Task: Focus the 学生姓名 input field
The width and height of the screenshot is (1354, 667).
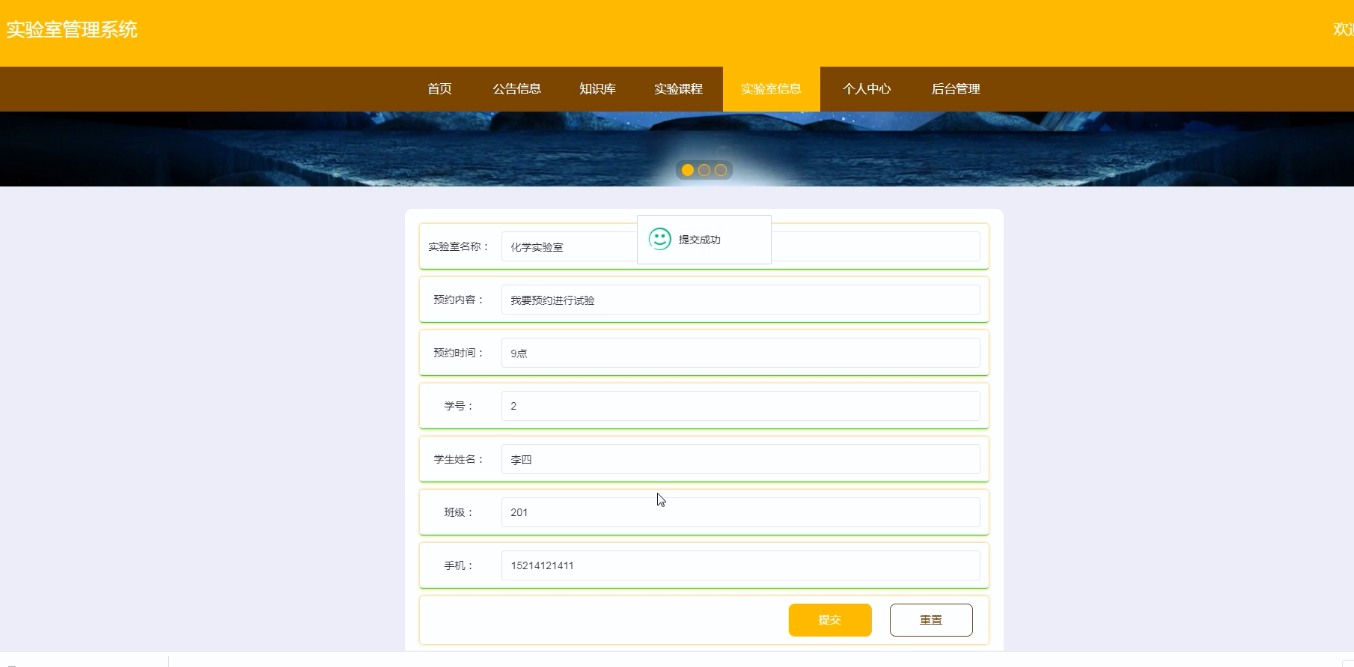Action: pos(740,459)
